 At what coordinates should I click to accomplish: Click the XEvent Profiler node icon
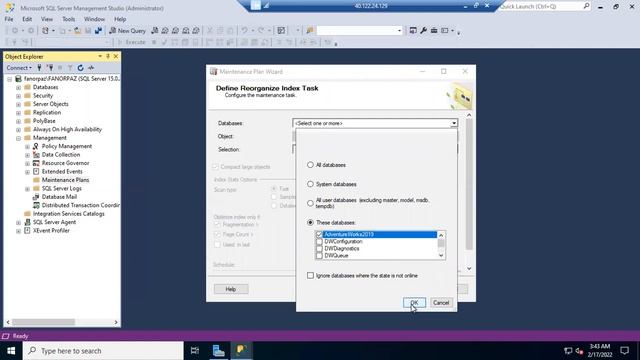click(27, 231)
